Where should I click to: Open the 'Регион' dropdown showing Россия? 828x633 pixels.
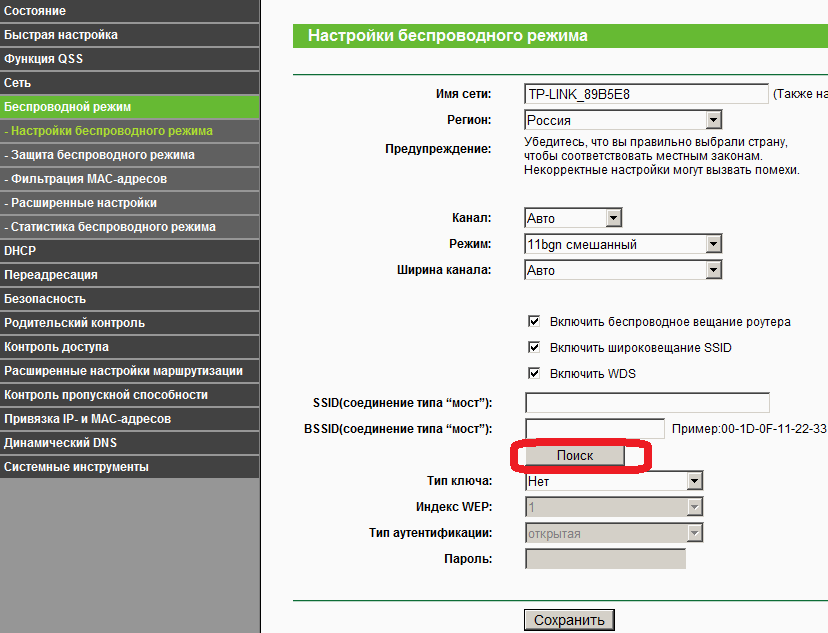tap(622, 120)
